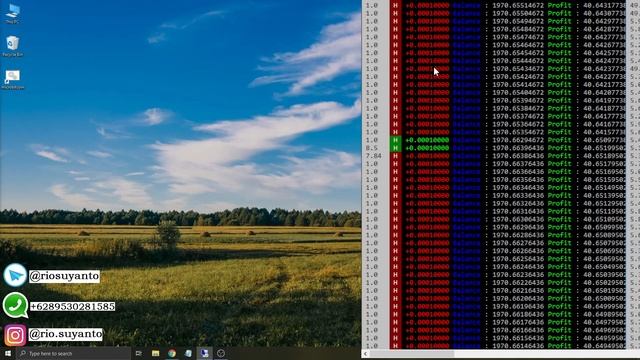Open the notepad-like app in the taskbar
This screenshot has height=360, width=640.
point(188,353)
